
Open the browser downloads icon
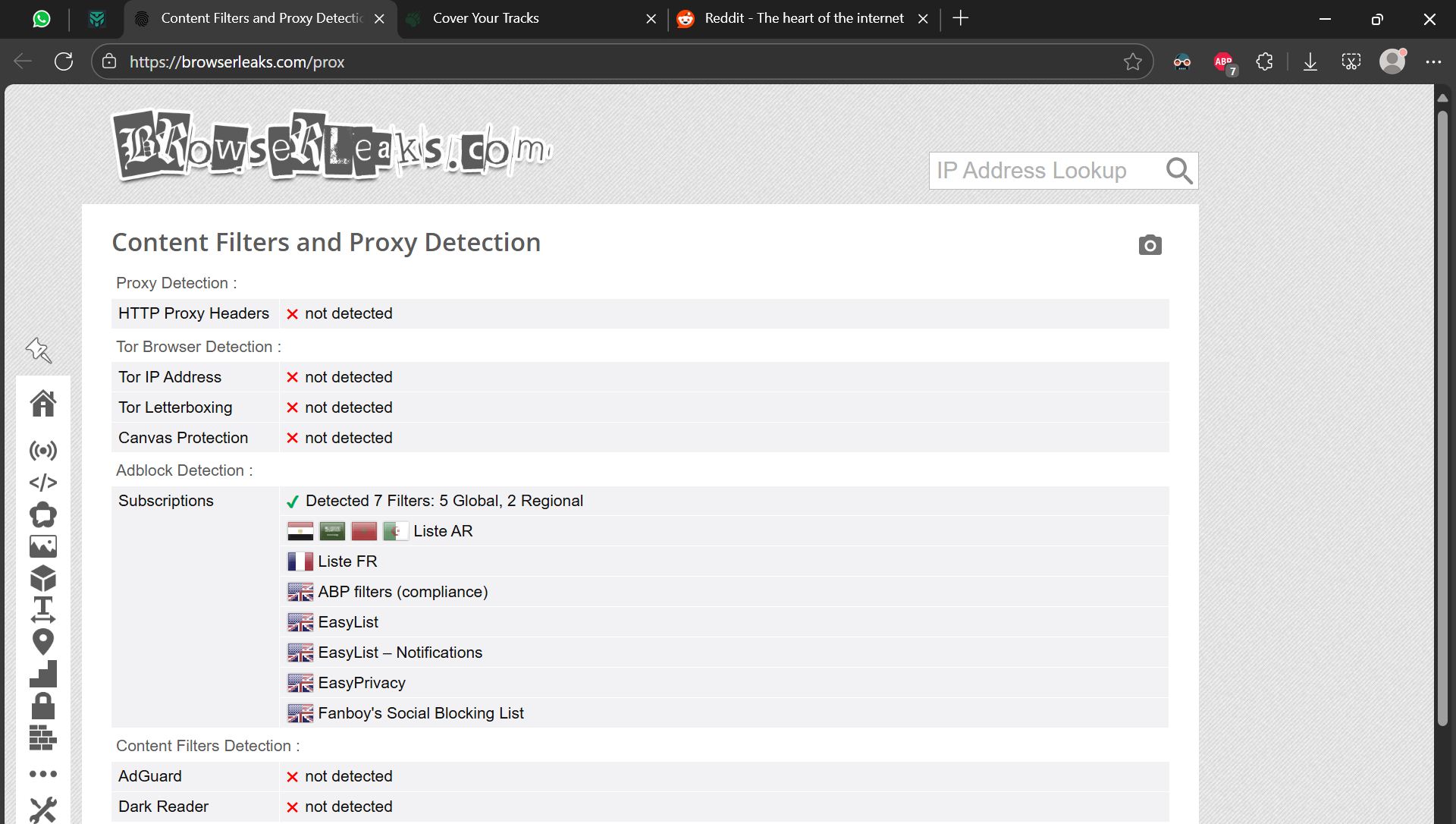[1310, 62]
